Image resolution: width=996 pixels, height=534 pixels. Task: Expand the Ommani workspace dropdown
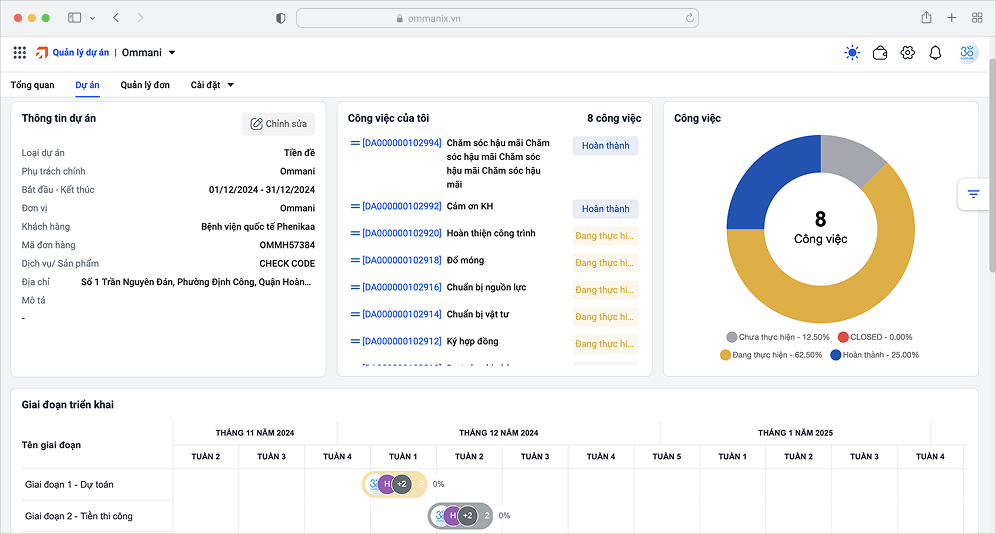pyautogui.click(x=172, y=53)
